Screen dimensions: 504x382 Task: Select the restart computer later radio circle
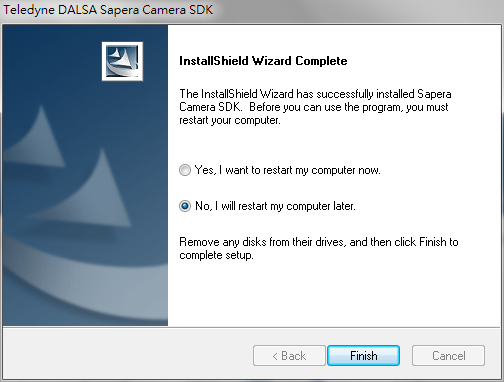pos(185,206)
